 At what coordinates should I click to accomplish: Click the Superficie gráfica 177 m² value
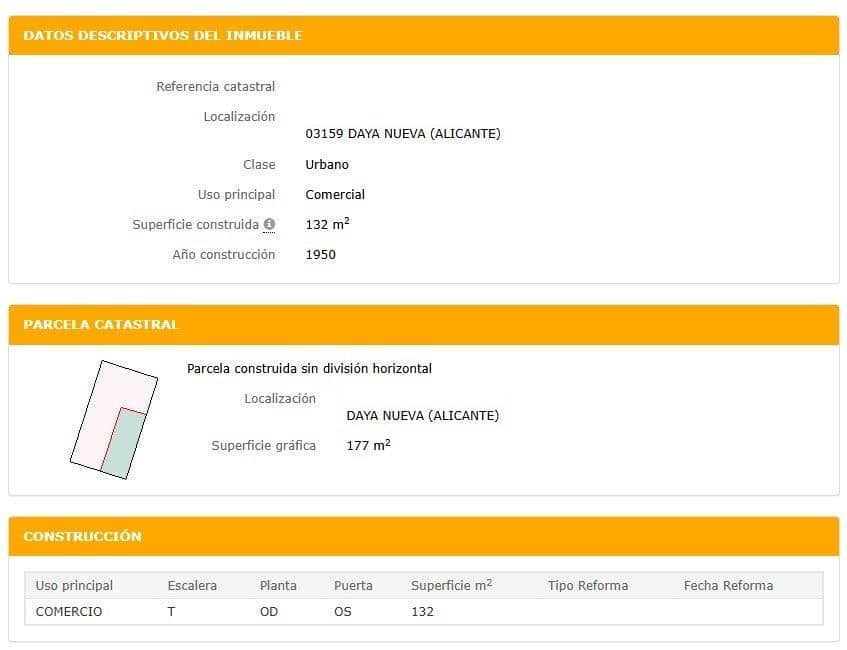tap(367, 445)
